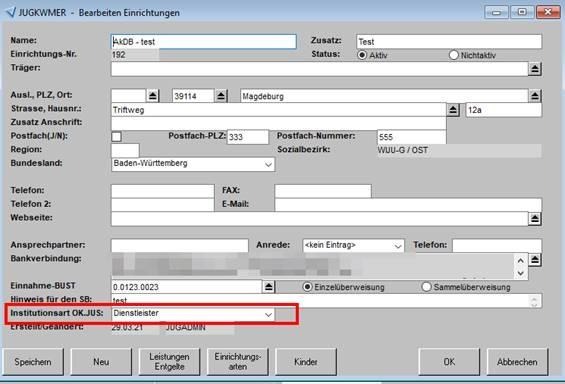Open the Ort Magdeburg lookup button
565x384 pixels.
pos(535,96)
